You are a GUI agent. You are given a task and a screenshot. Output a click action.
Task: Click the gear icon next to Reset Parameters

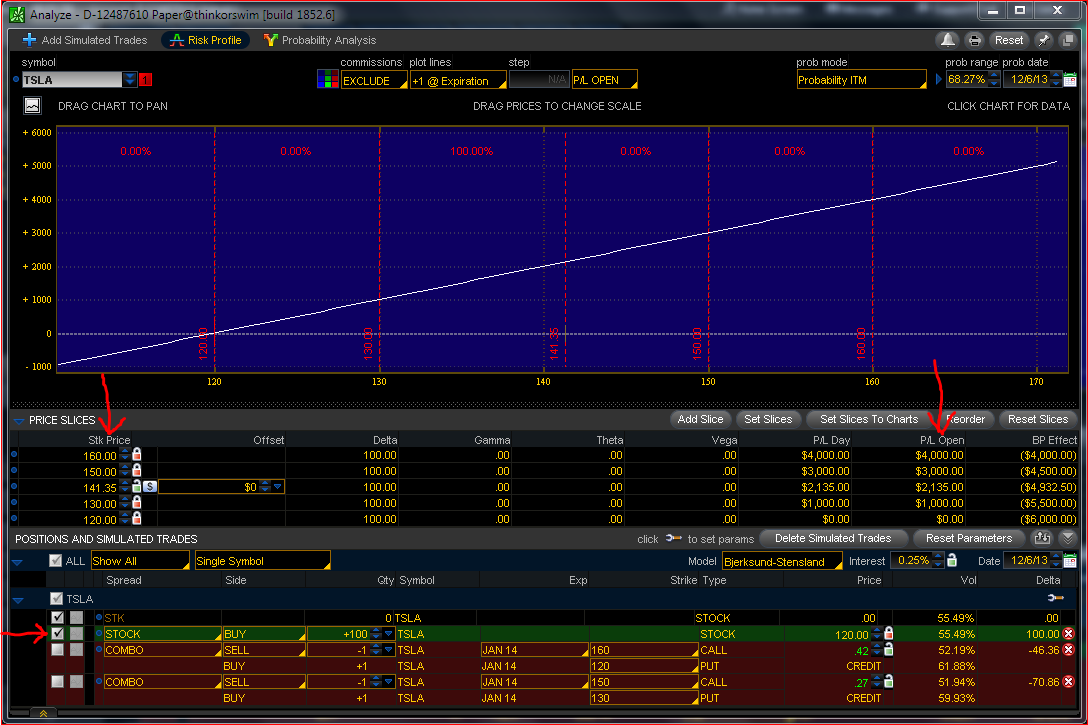click(1042, 538)
